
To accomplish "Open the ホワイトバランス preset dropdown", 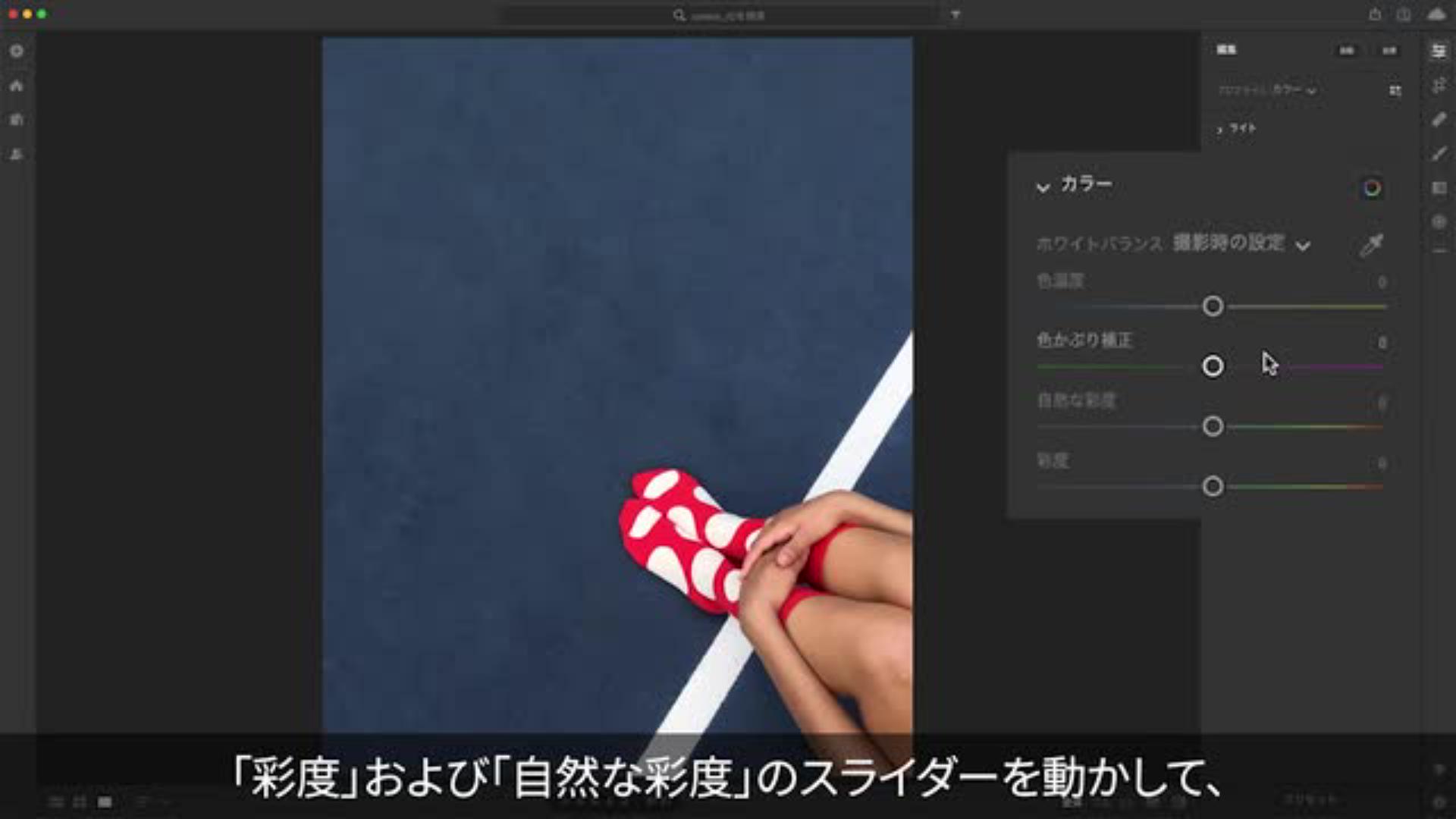I will click(x=1241, y=244).
